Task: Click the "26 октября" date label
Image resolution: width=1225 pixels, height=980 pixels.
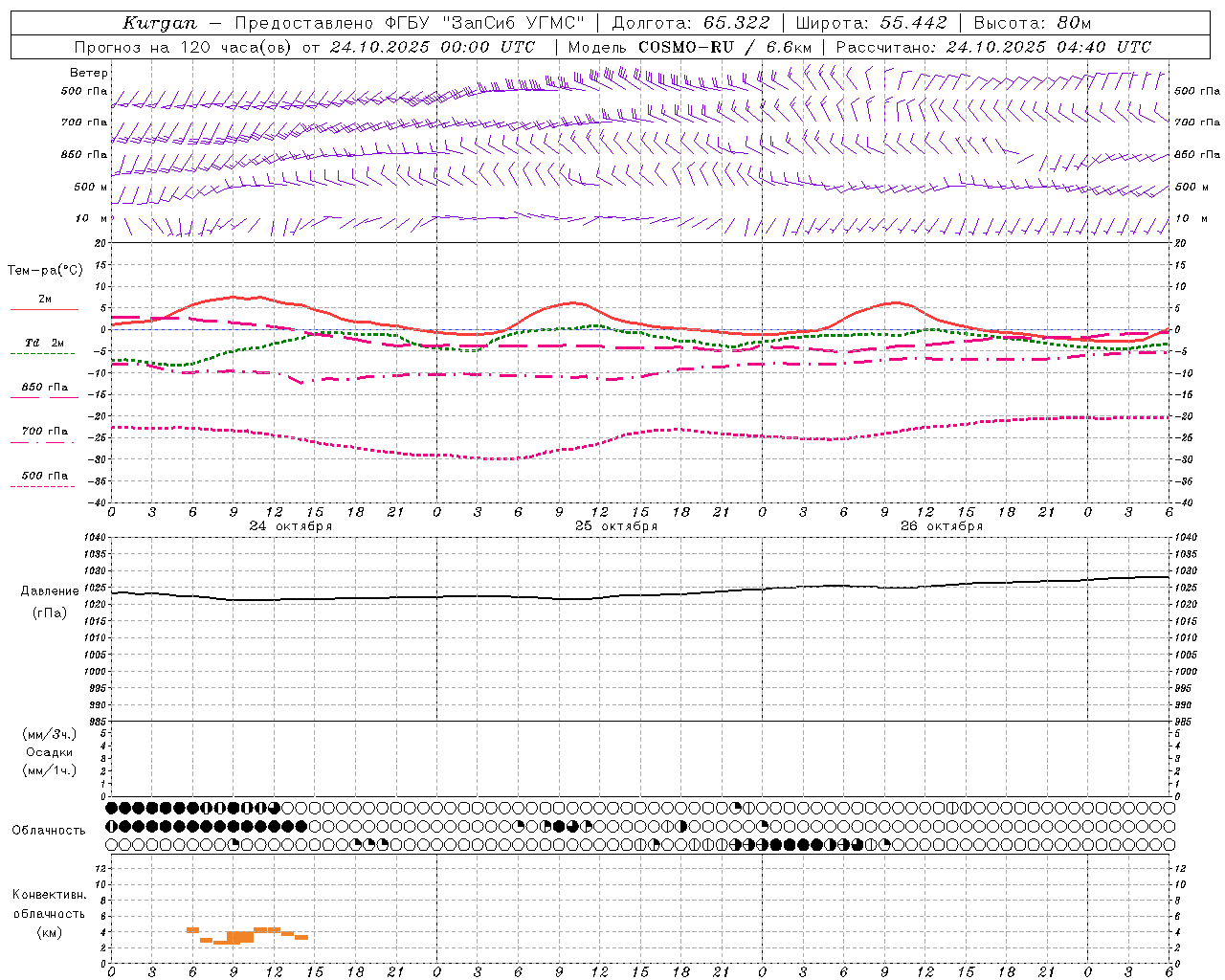Action: pos(942,526)
